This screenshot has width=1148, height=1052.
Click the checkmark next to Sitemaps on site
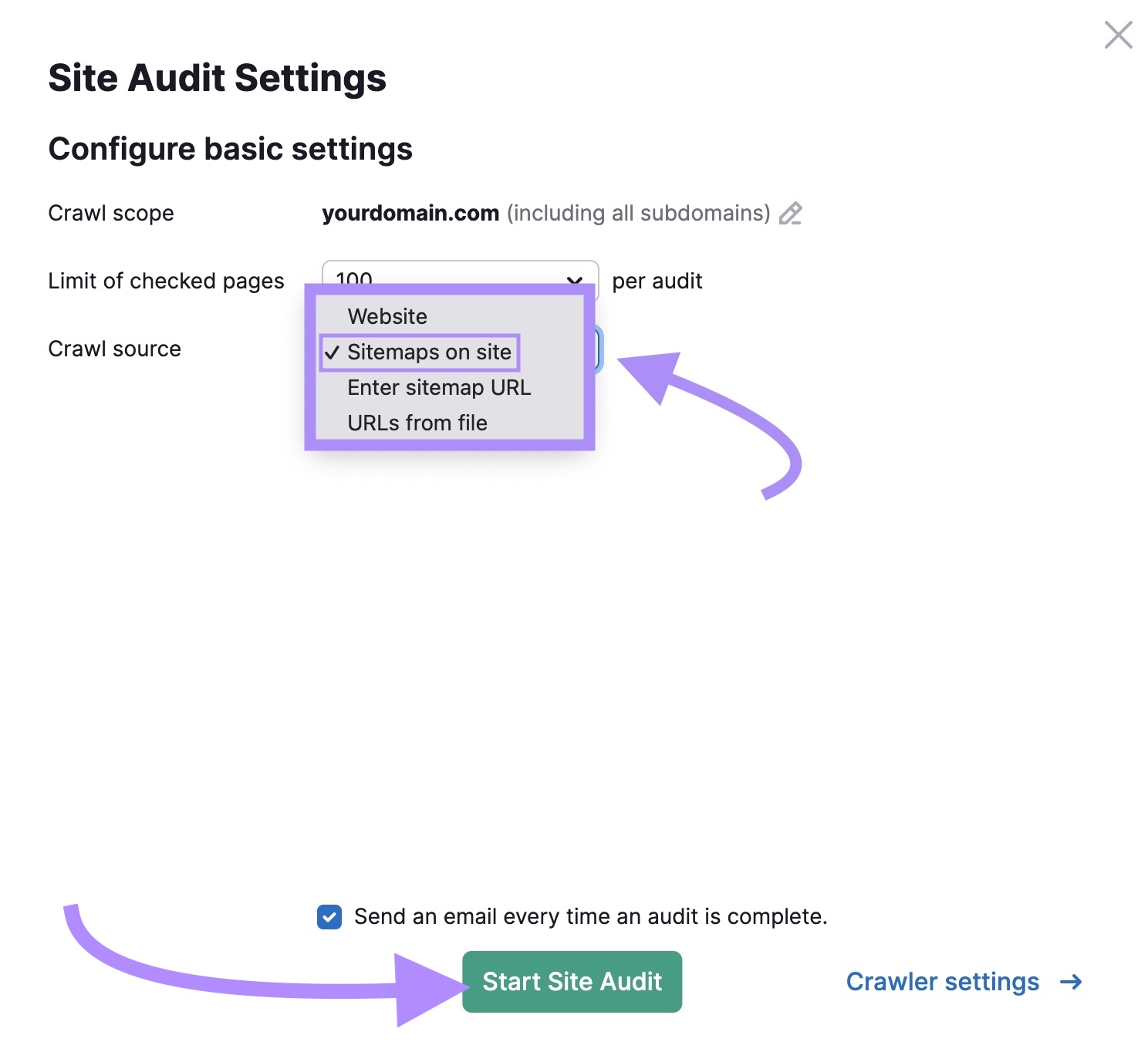coord(332,352)
